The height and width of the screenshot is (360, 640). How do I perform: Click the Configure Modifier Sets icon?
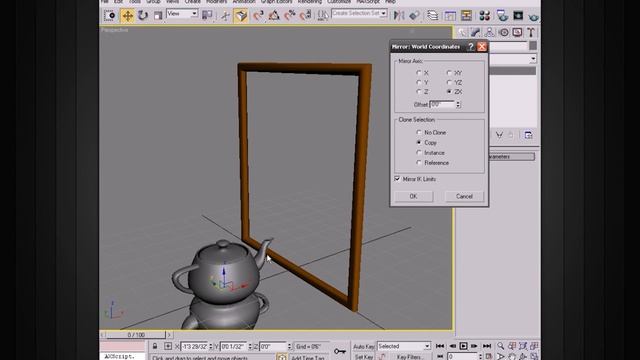click(528, 135)
